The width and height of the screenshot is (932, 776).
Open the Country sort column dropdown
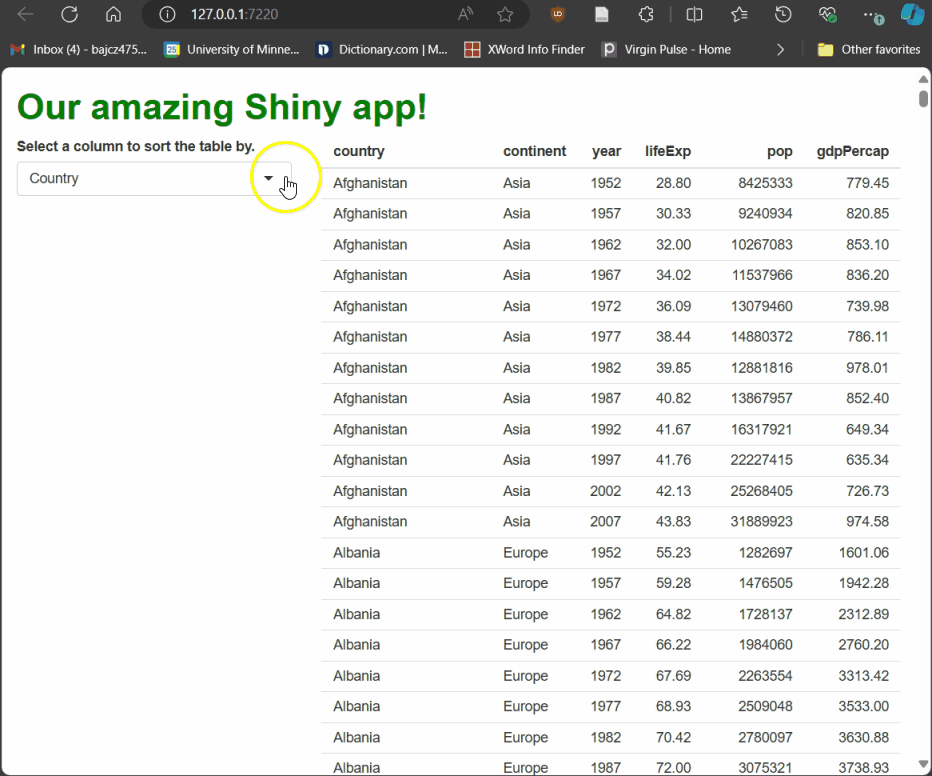point(267,178)
